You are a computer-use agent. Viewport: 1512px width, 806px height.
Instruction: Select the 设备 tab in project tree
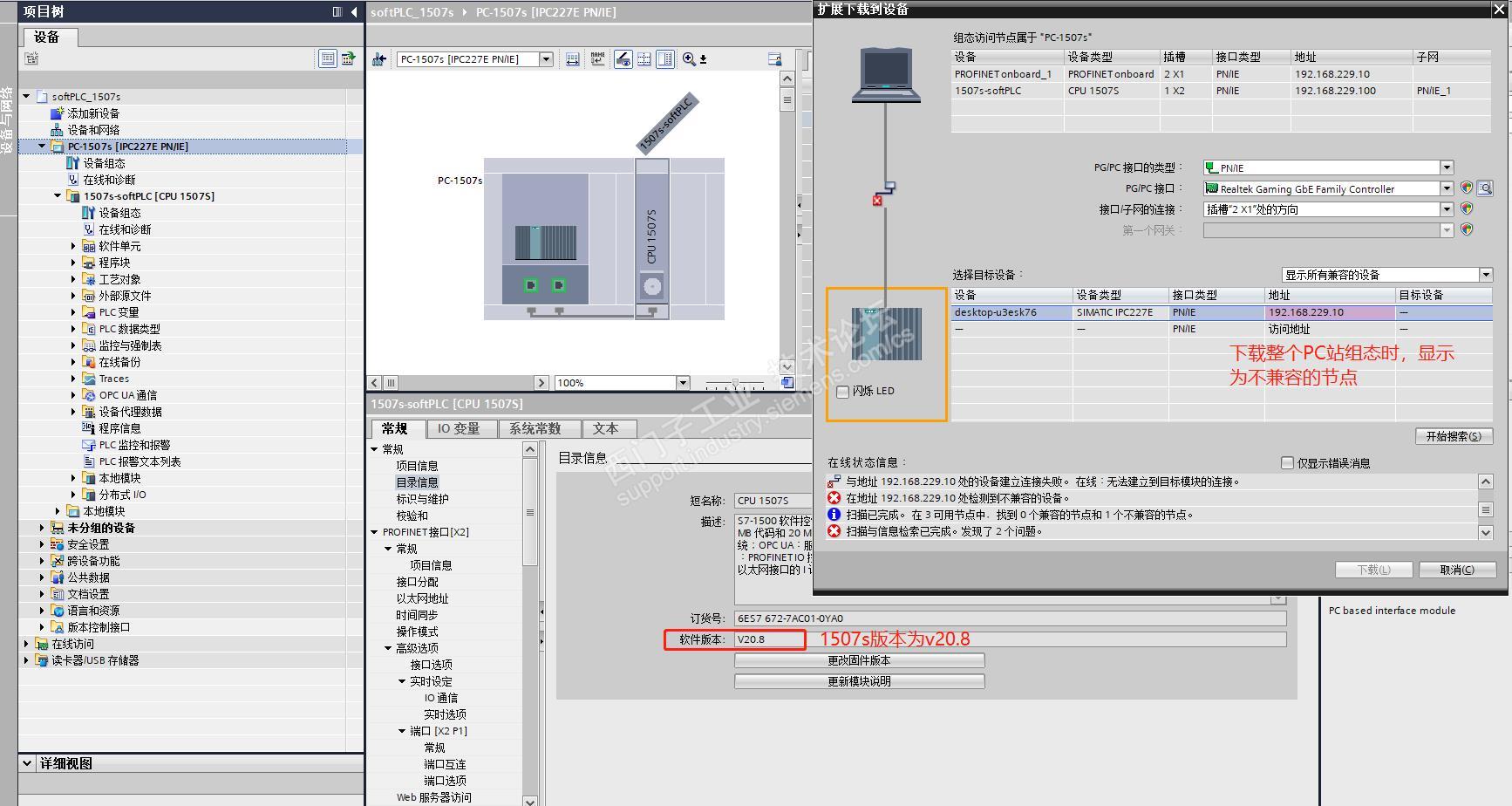point(47,37)
